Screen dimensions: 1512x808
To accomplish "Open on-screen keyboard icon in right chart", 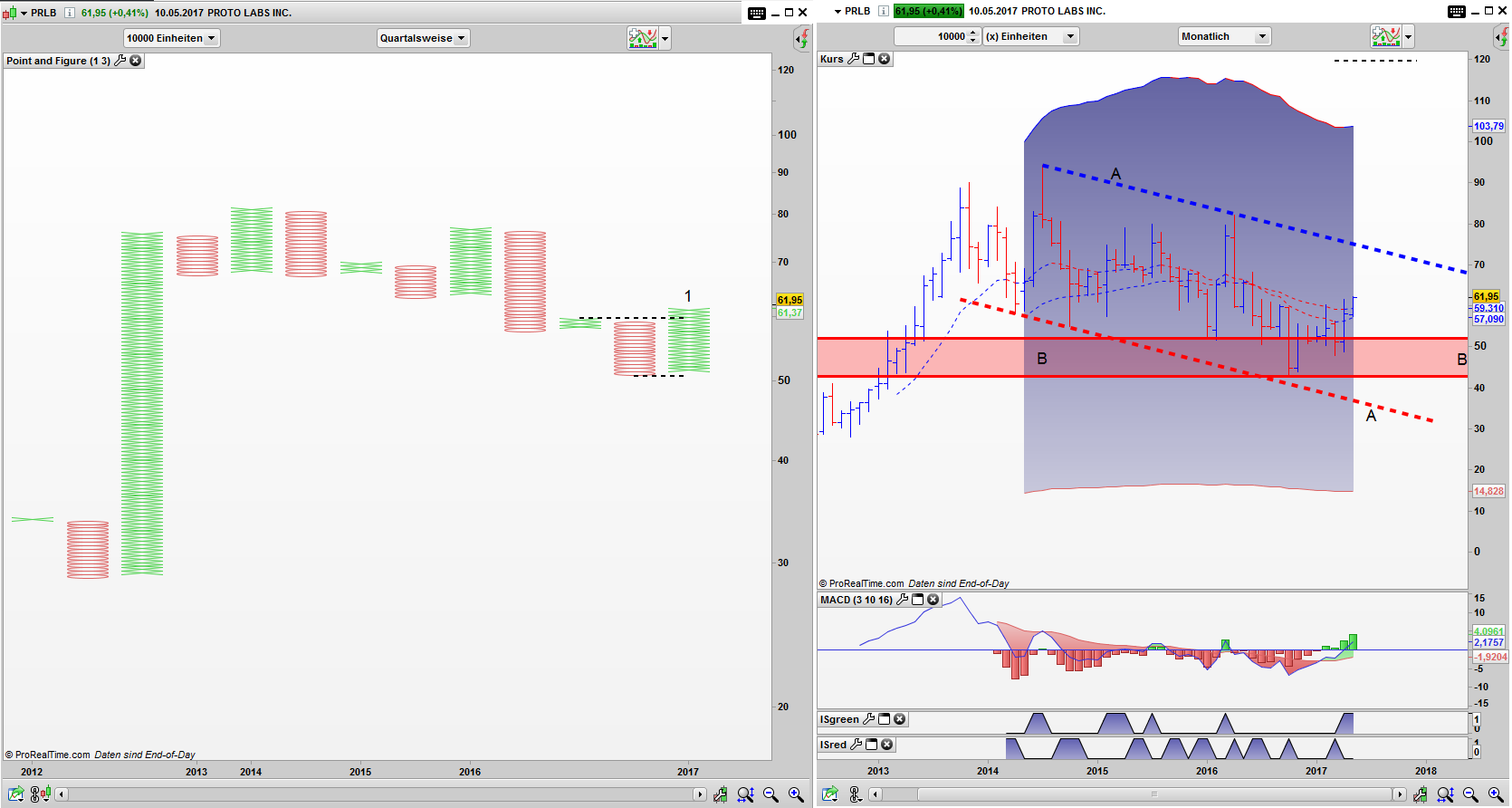I will tap(1456, 12).
